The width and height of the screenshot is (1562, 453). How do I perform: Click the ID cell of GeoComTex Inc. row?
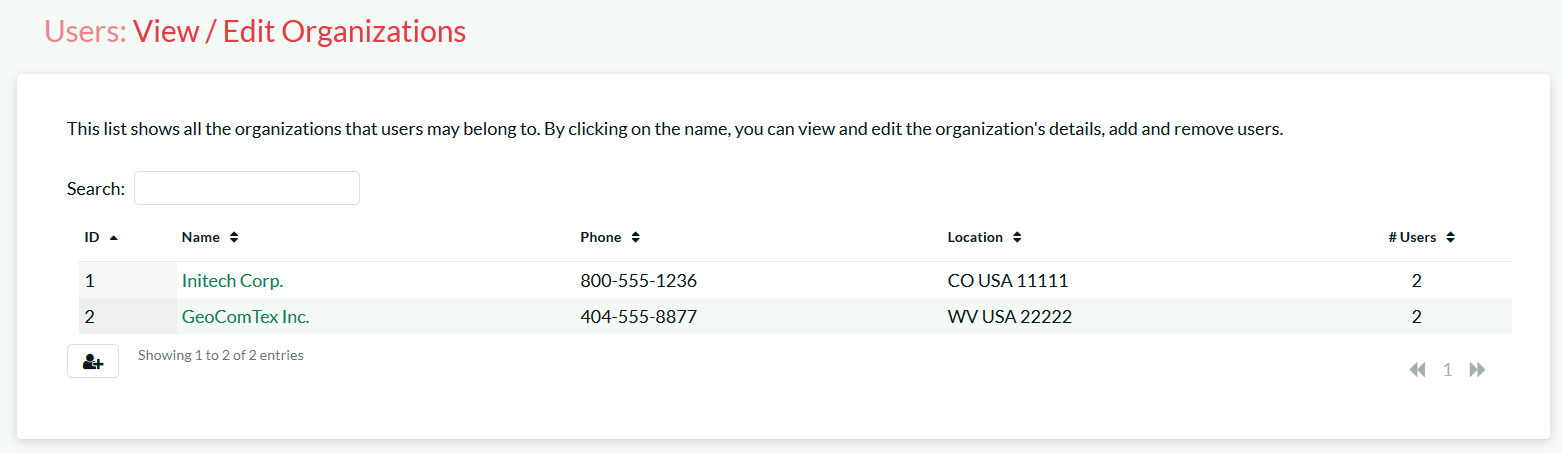tap(90, 317)
